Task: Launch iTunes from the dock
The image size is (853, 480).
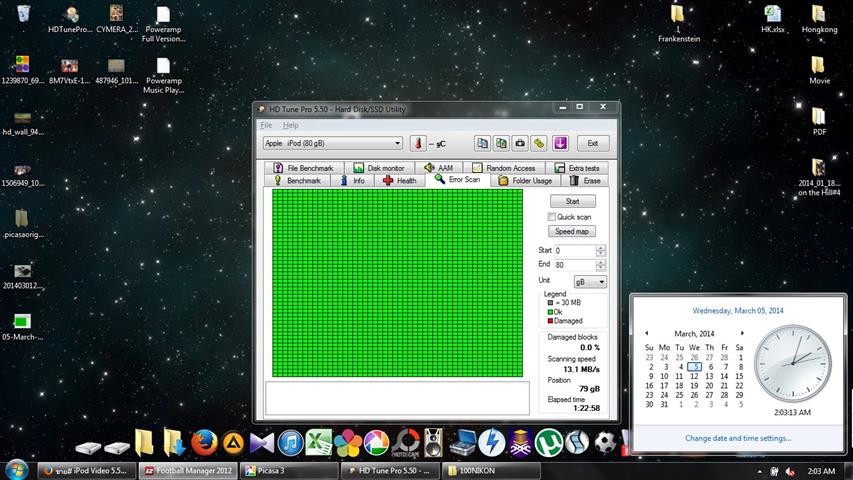Action: point(290,441)
